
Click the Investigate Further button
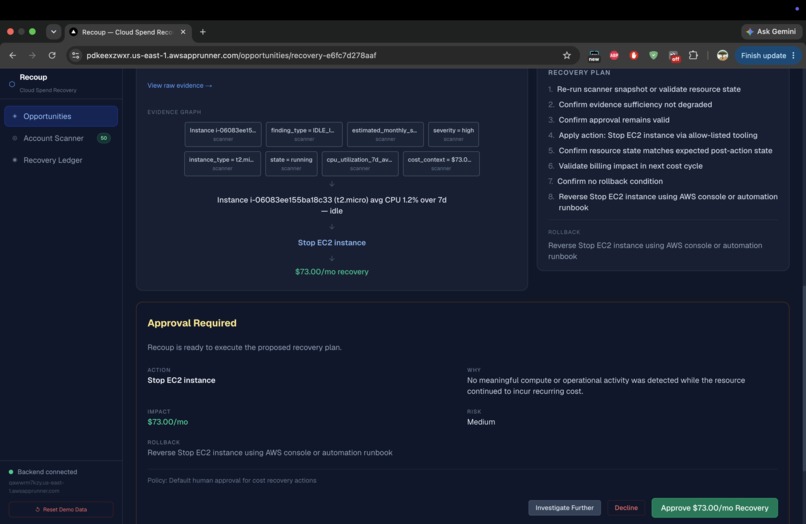click(x=564, y=508)
